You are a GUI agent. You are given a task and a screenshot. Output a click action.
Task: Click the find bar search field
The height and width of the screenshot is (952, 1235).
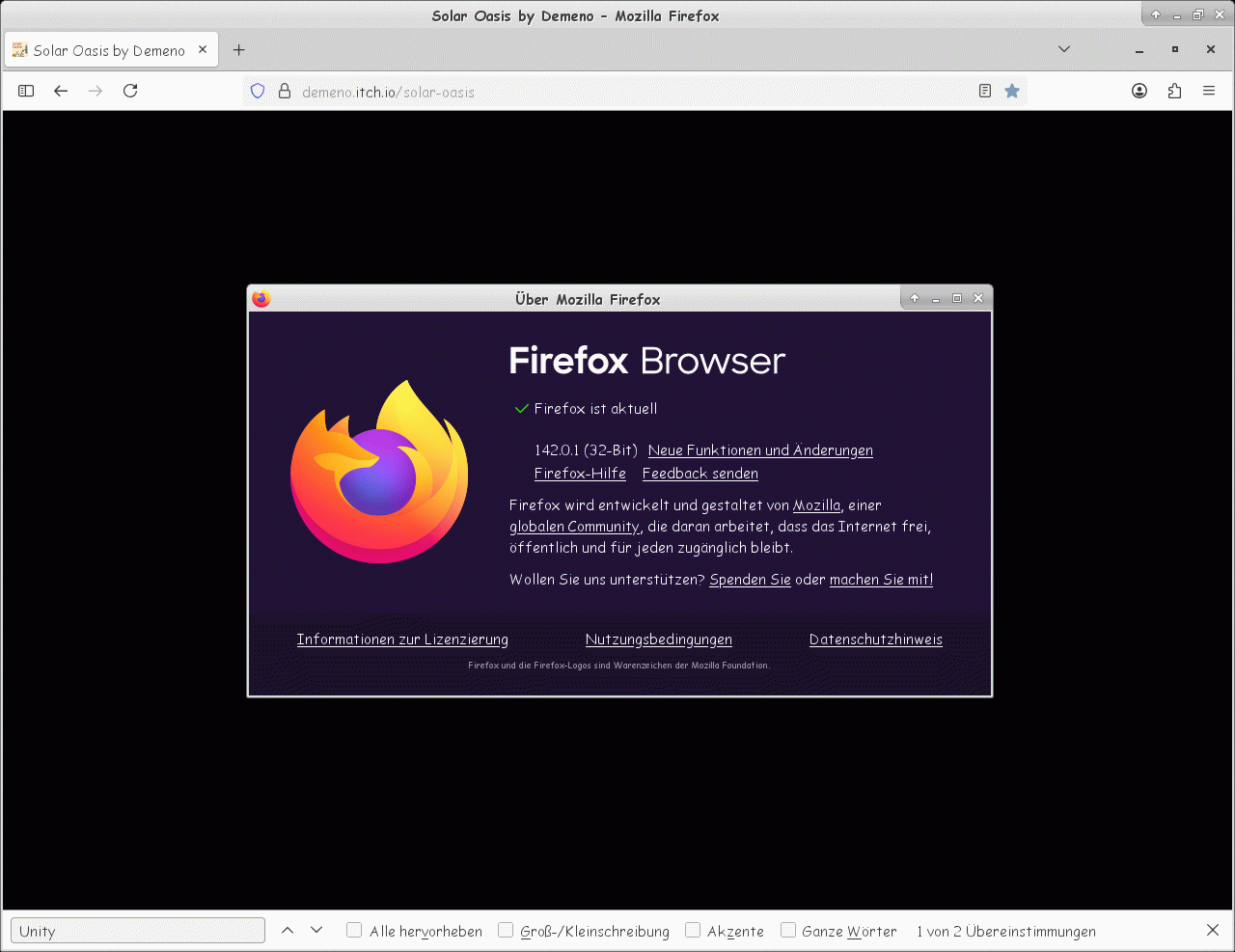point(138,931)
